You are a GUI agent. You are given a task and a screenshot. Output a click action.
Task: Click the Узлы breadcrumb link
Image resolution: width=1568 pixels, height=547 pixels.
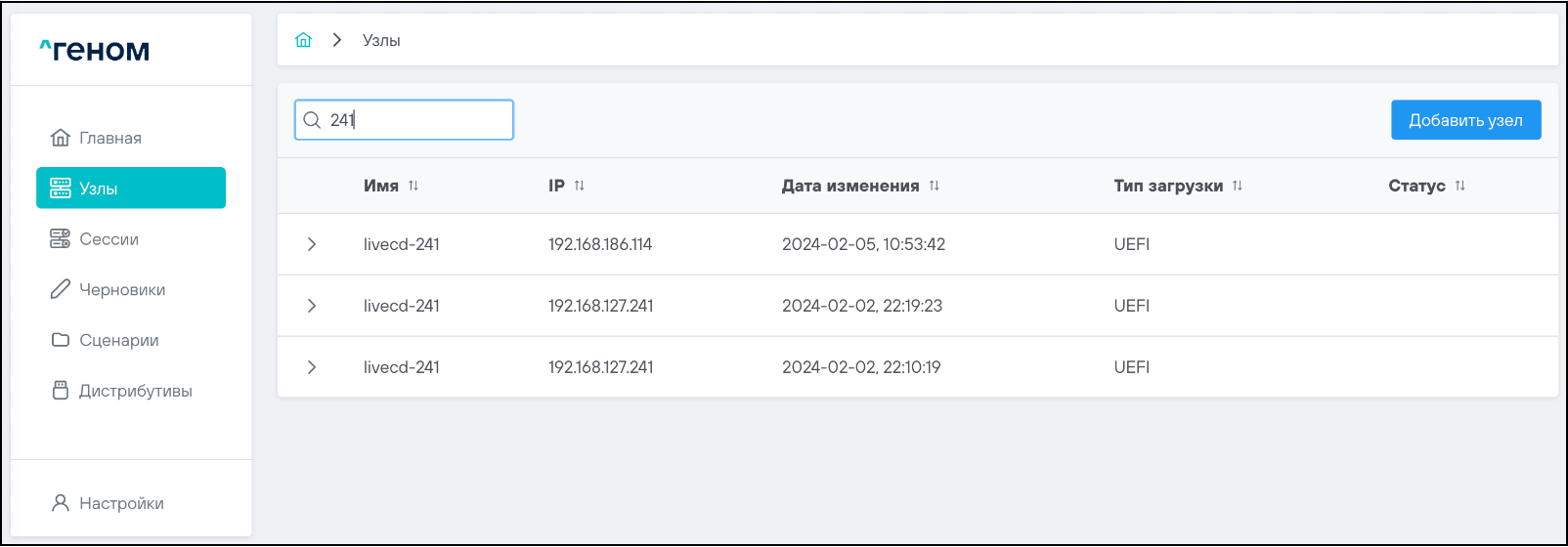click(381, 40)
